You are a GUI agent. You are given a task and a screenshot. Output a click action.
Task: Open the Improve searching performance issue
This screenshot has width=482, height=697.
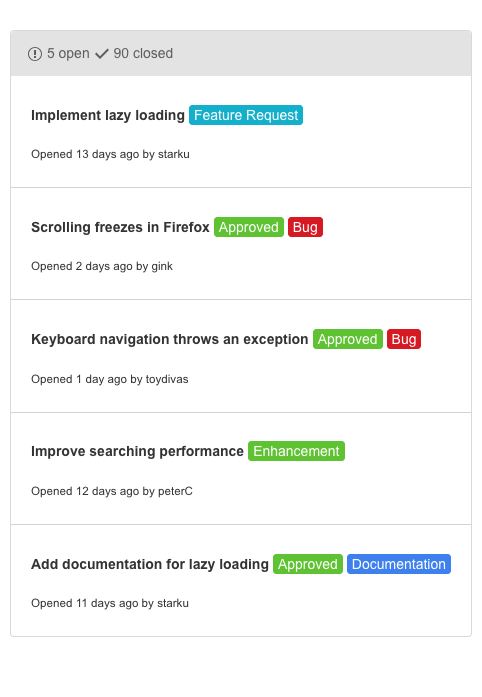point(137,451)
